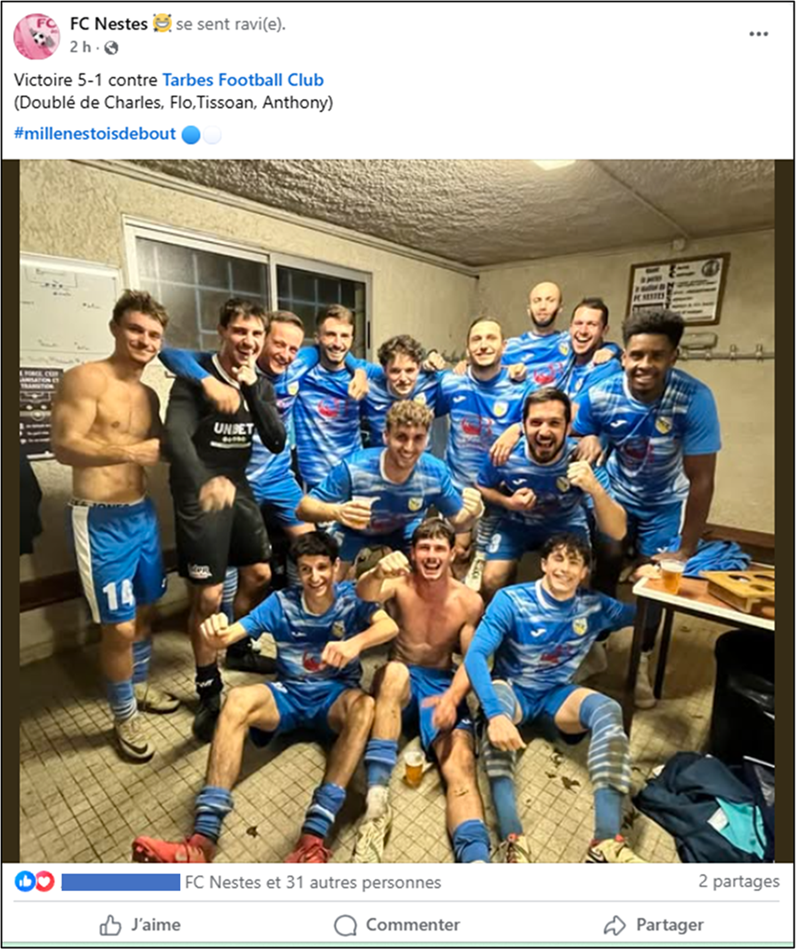
Task: Open the three-dots post options menu
Action: pos(758,34)
